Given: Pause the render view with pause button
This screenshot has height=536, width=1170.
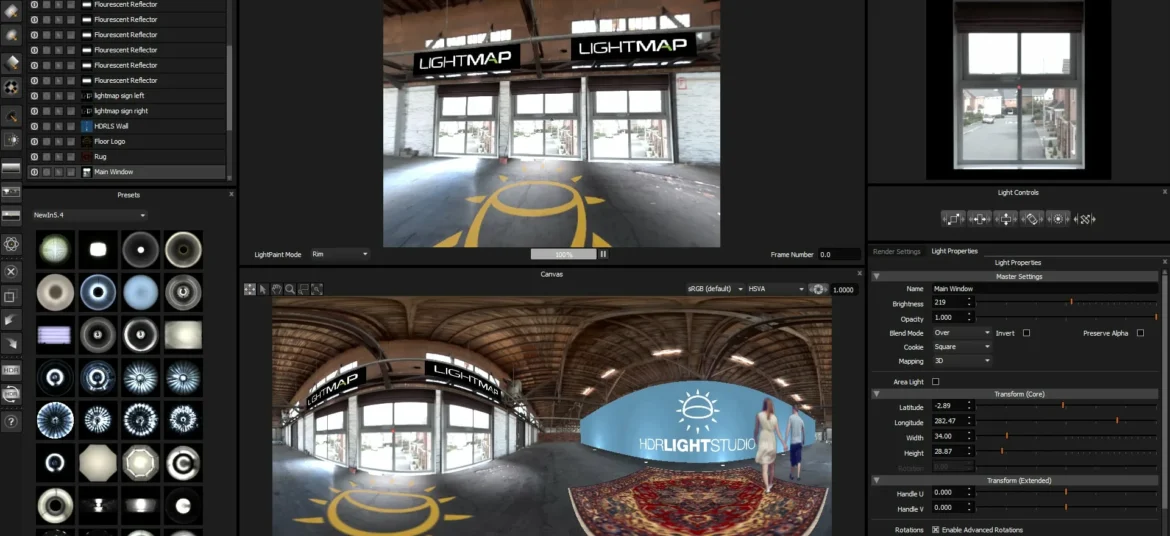Looking at the screenshot, I should (x=604, y=255).
